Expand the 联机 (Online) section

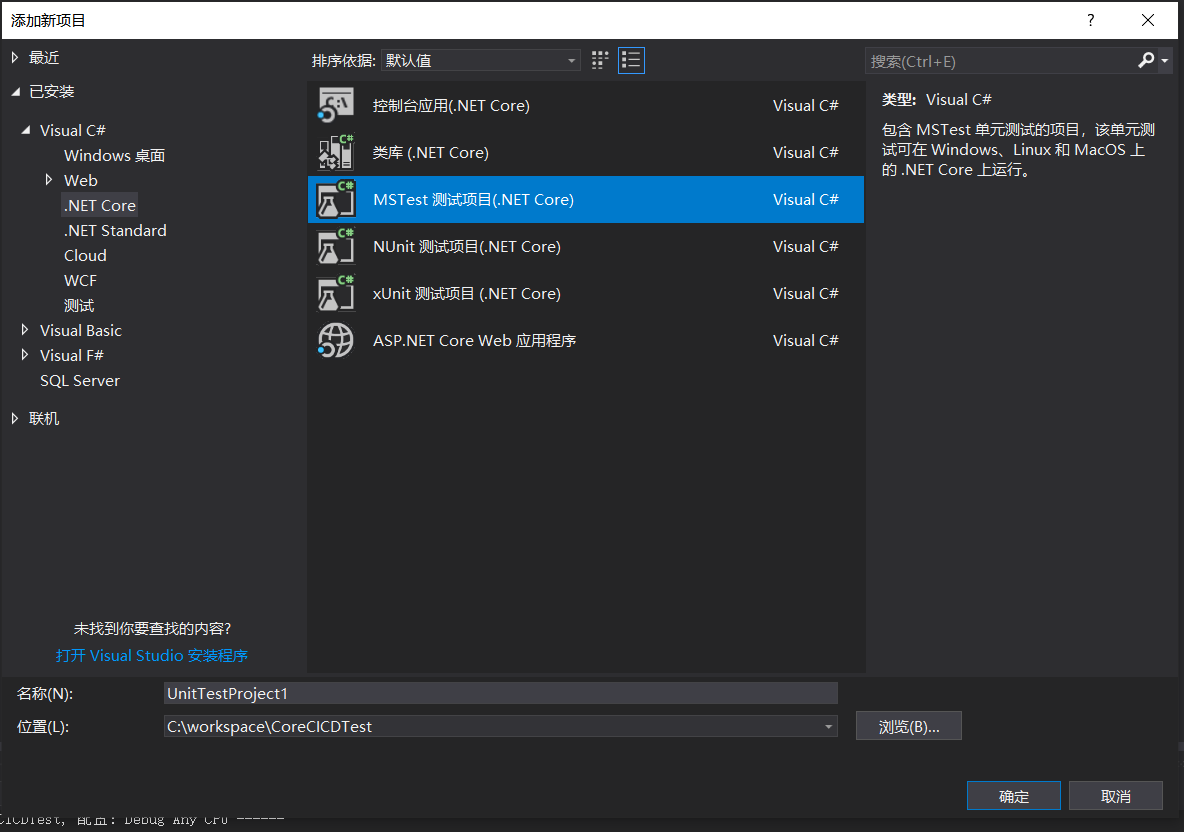[x=15, y=418]
